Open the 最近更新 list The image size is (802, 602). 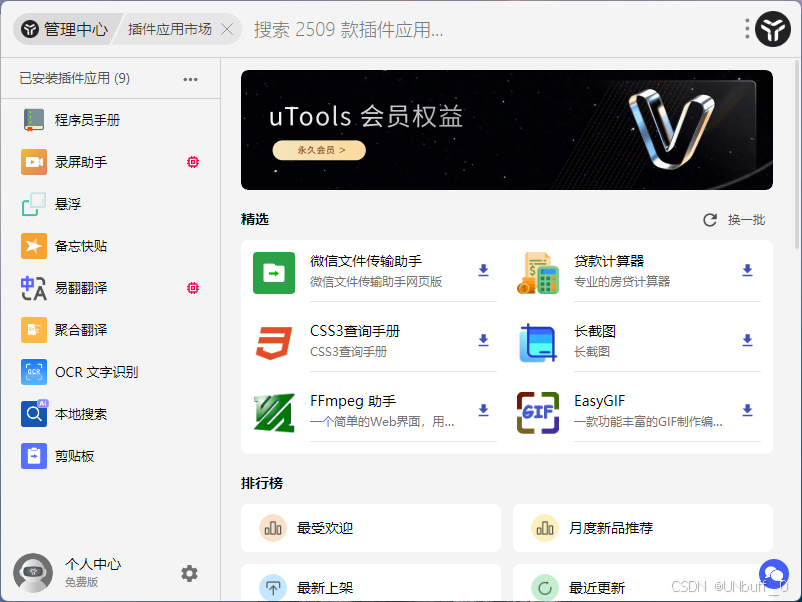coord(642,583)
